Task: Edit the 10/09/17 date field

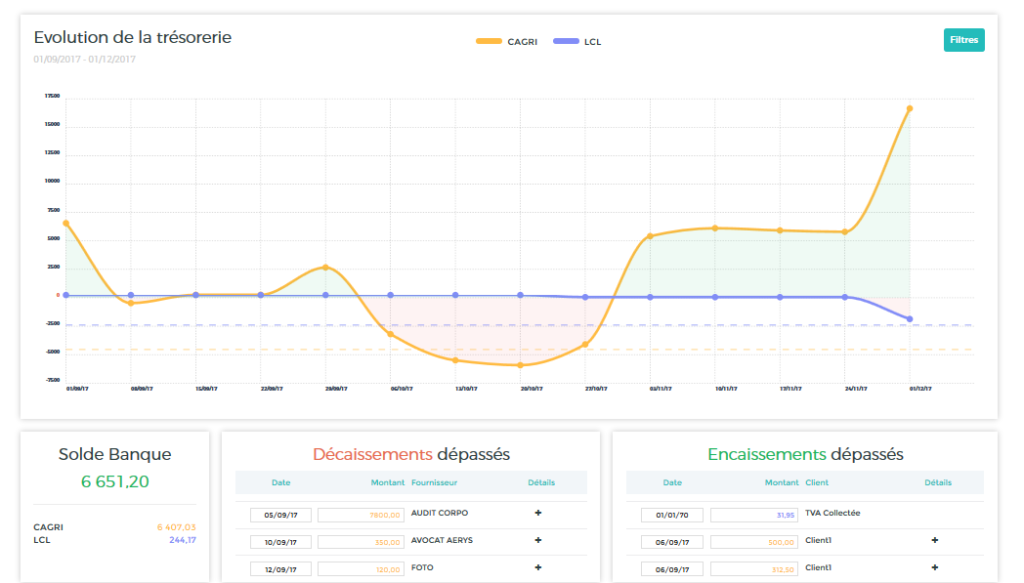Action: pyautogui.click(x=281, y=543)
